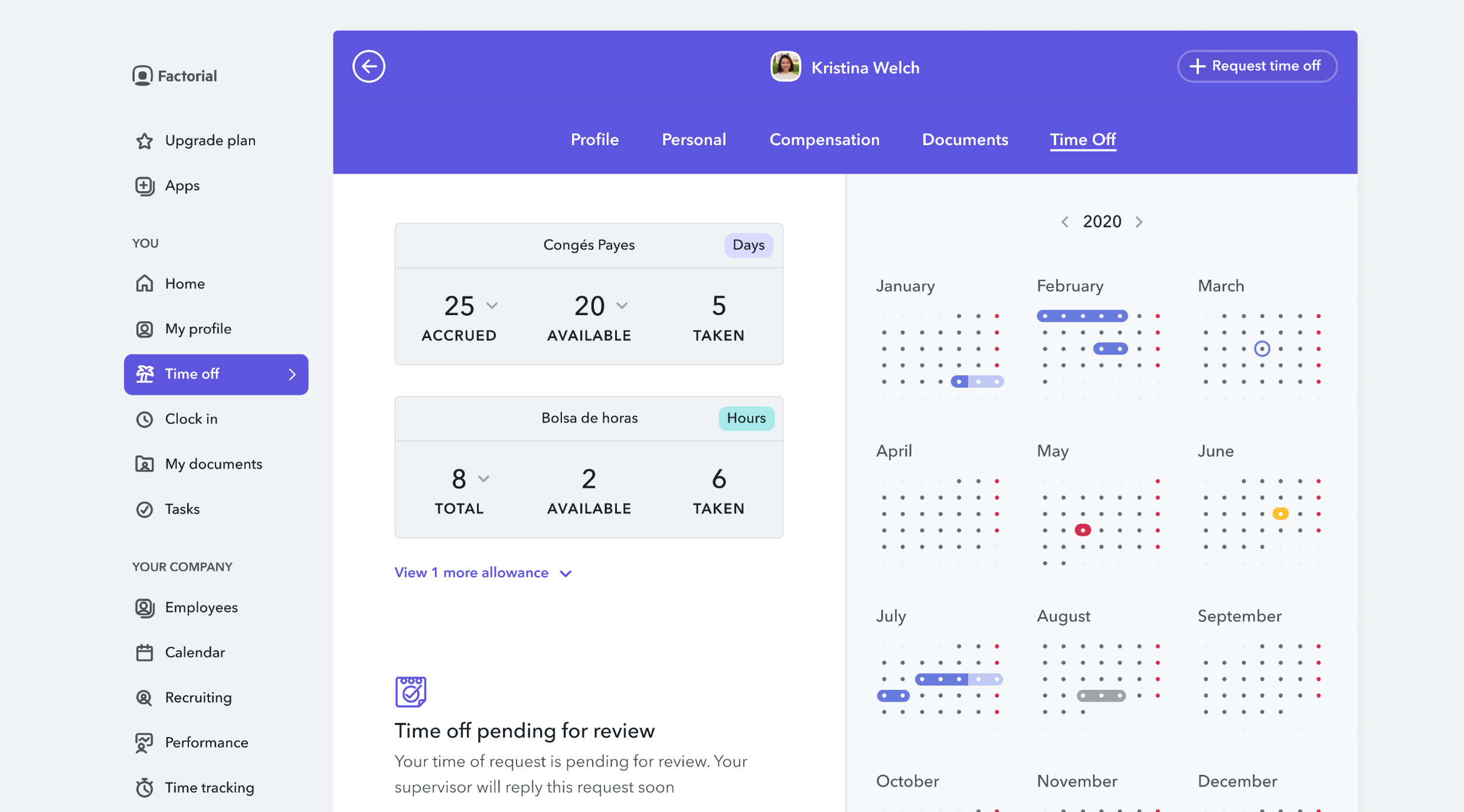Click Upgrade plan link in sidebar
Image resolution: width=1464 pixels, height=812 pixels.
210,140
